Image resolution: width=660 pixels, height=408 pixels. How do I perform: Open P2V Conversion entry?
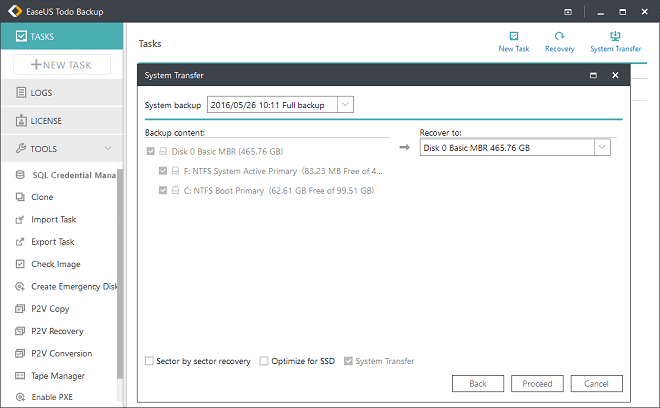[x=61, y=353]
